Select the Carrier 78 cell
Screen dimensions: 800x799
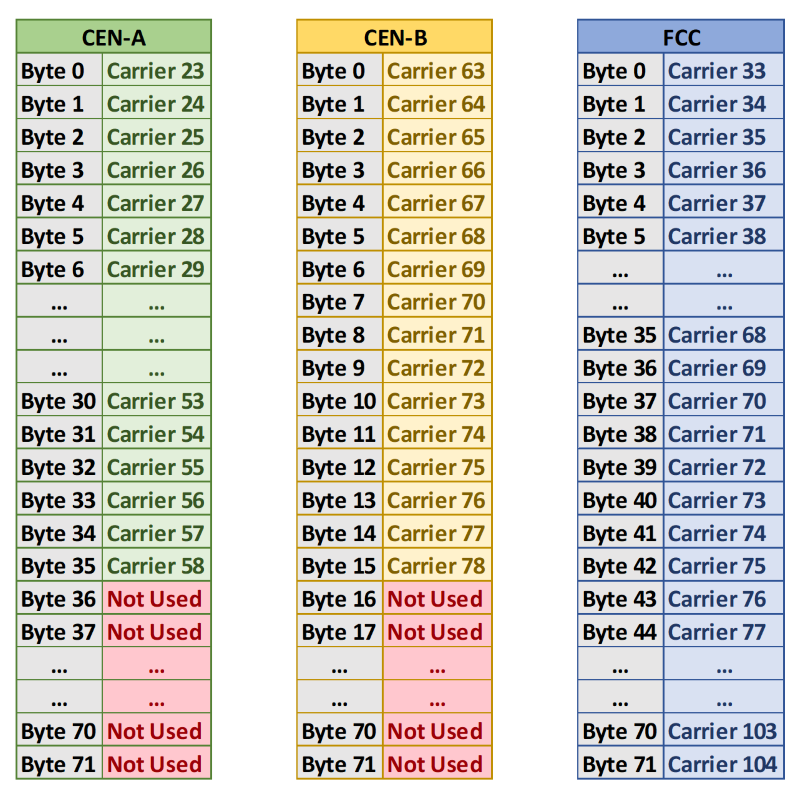coord(436,566)
